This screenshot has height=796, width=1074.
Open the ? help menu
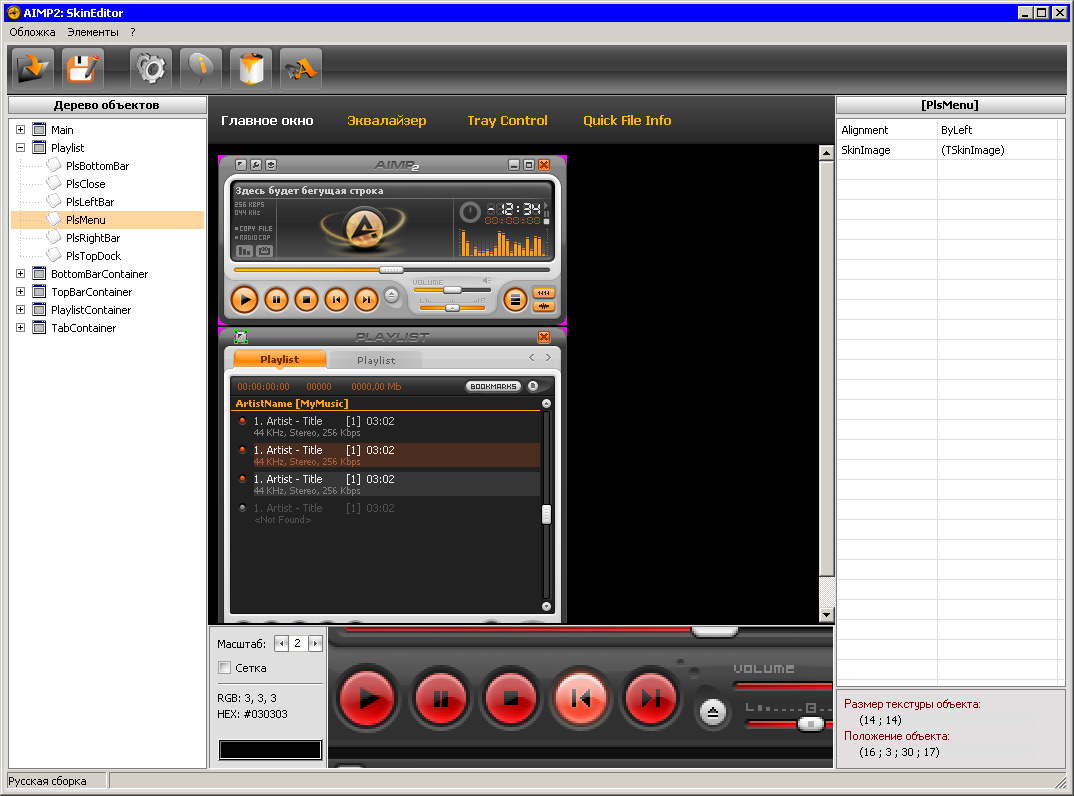(x=133, y=32)
